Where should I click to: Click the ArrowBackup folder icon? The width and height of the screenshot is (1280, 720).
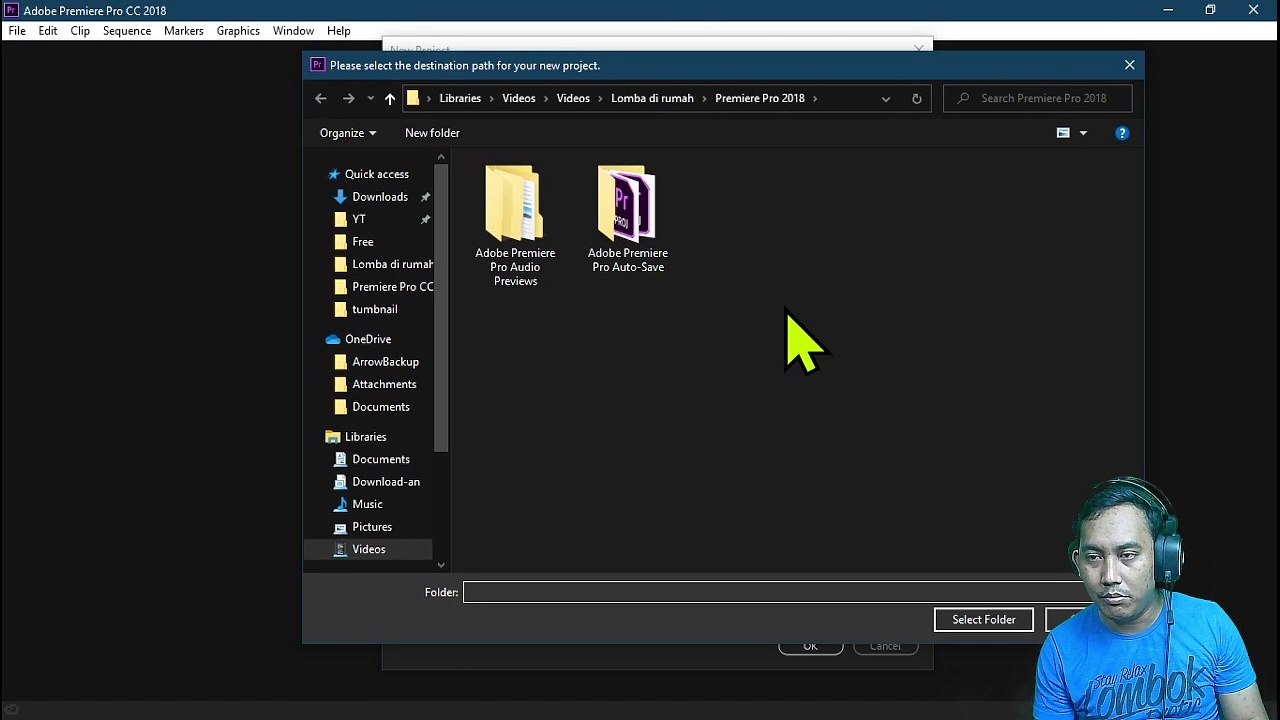tap(341, 362)
